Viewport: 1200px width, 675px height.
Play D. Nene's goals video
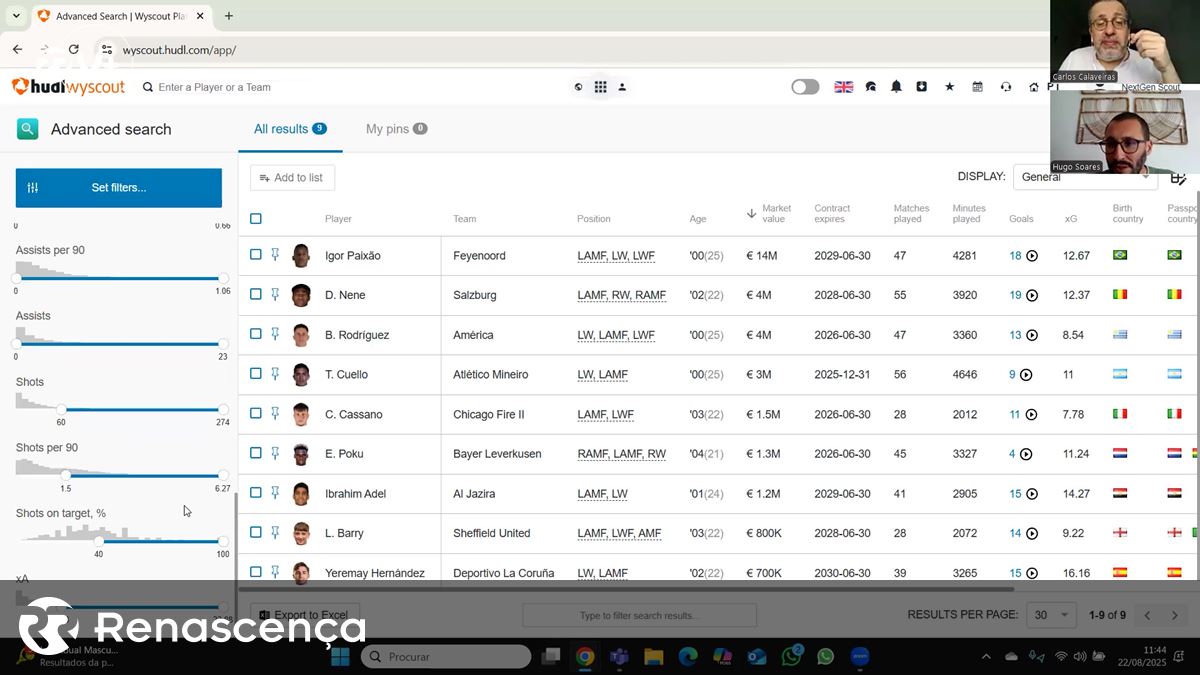click(x=1032, y=295)
